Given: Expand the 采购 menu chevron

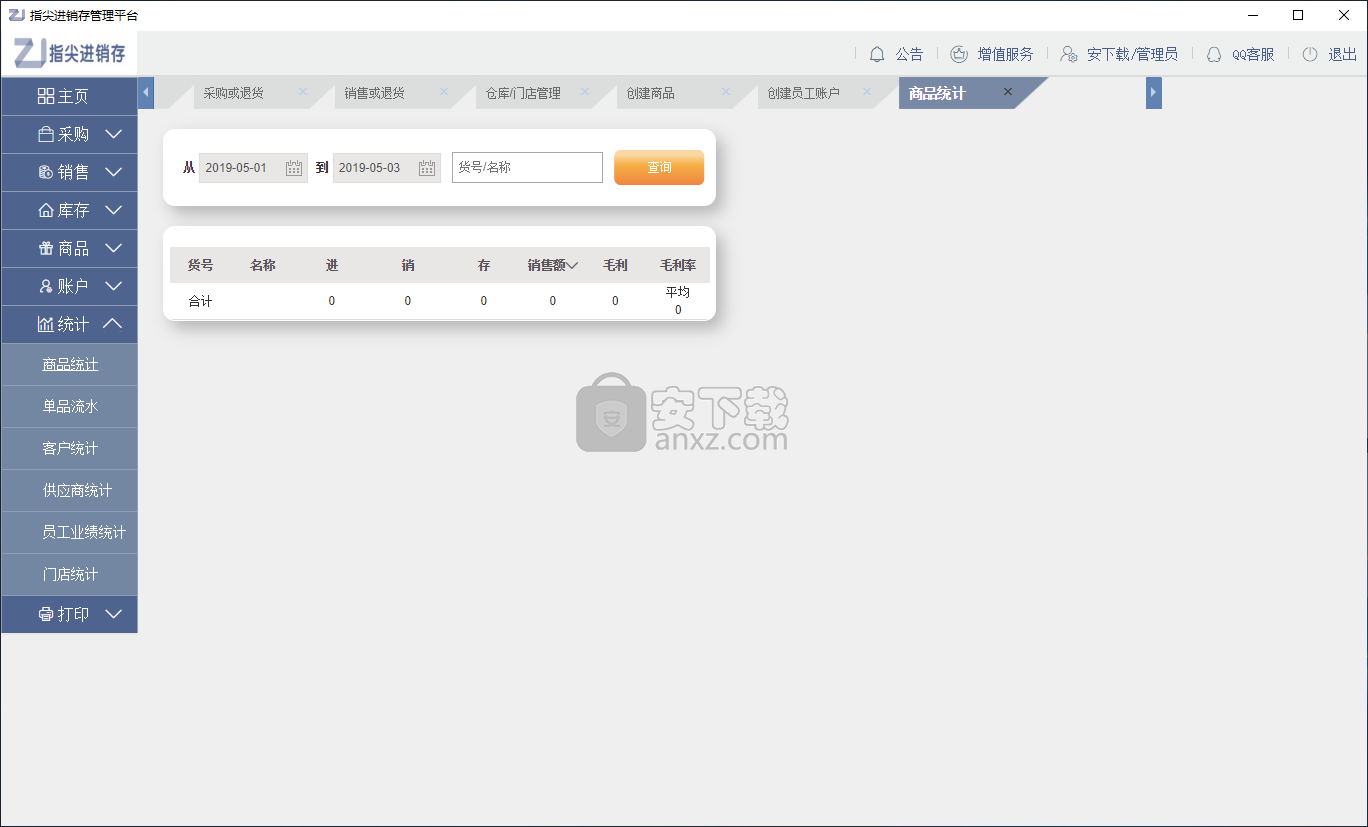Looking at the screenshot, I should pos(114,134).
